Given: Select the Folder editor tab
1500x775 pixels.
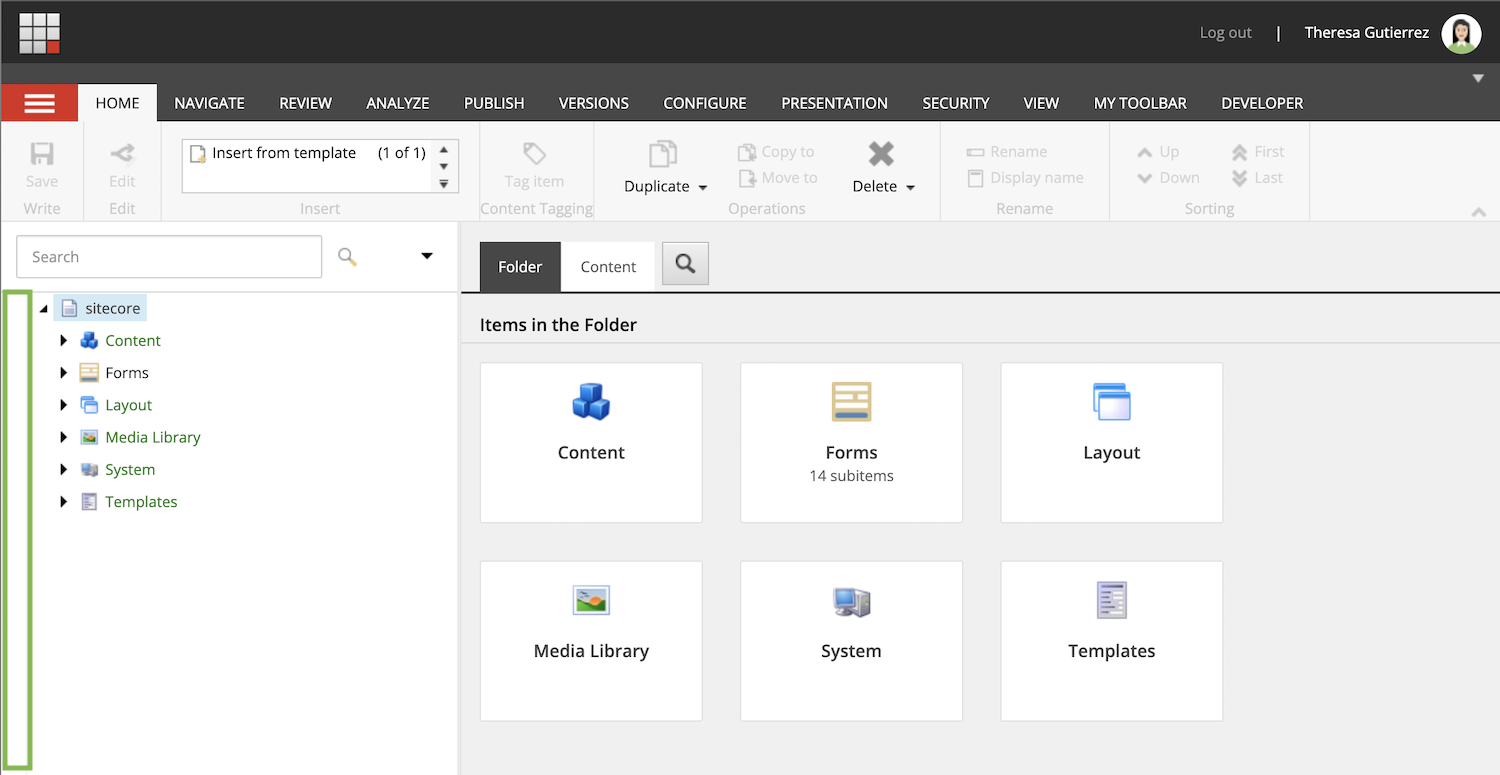Looking at the screenshot, I should 520,267.
